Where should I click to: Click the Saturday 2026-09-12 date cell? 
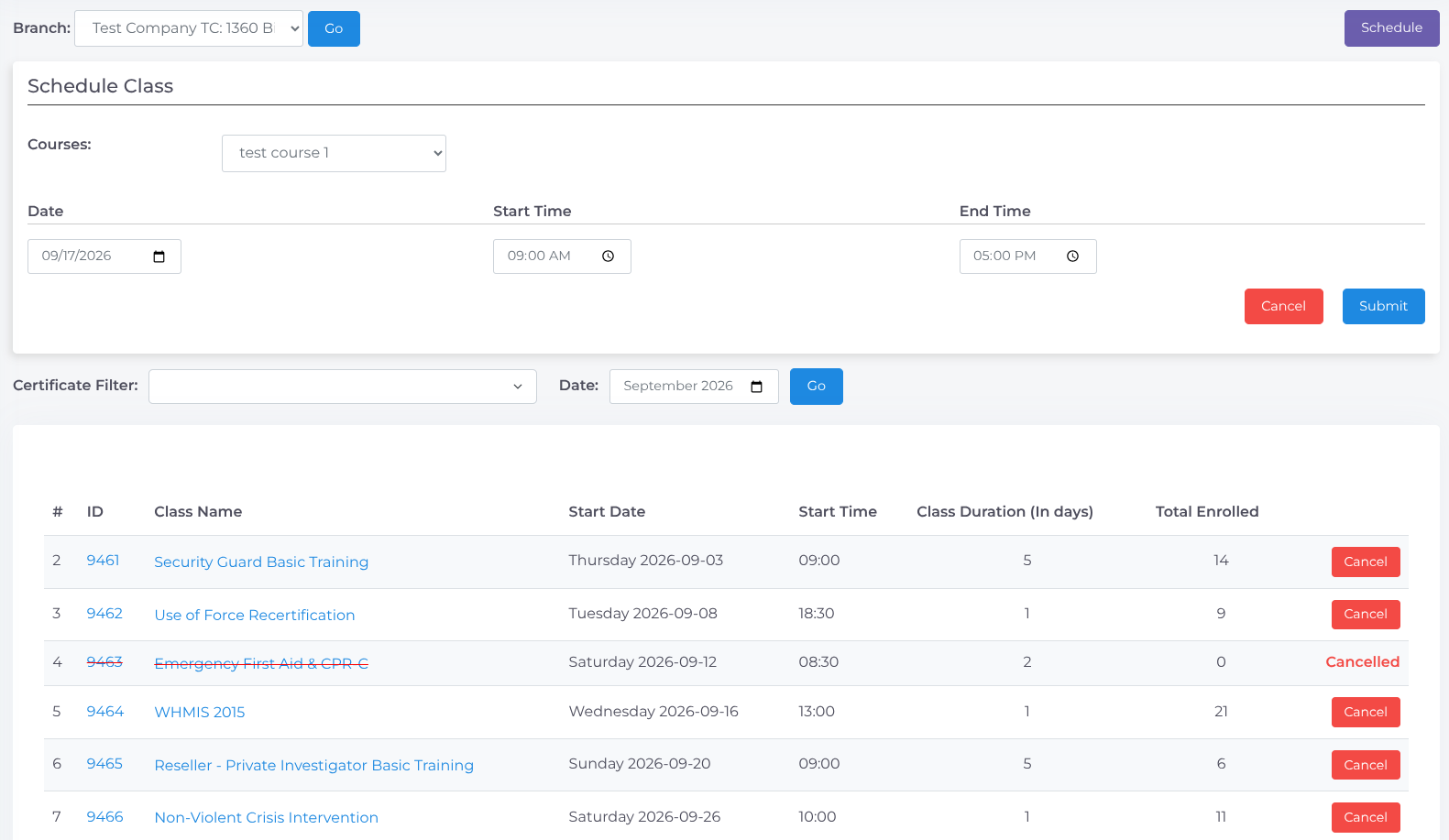coord(642,662)
